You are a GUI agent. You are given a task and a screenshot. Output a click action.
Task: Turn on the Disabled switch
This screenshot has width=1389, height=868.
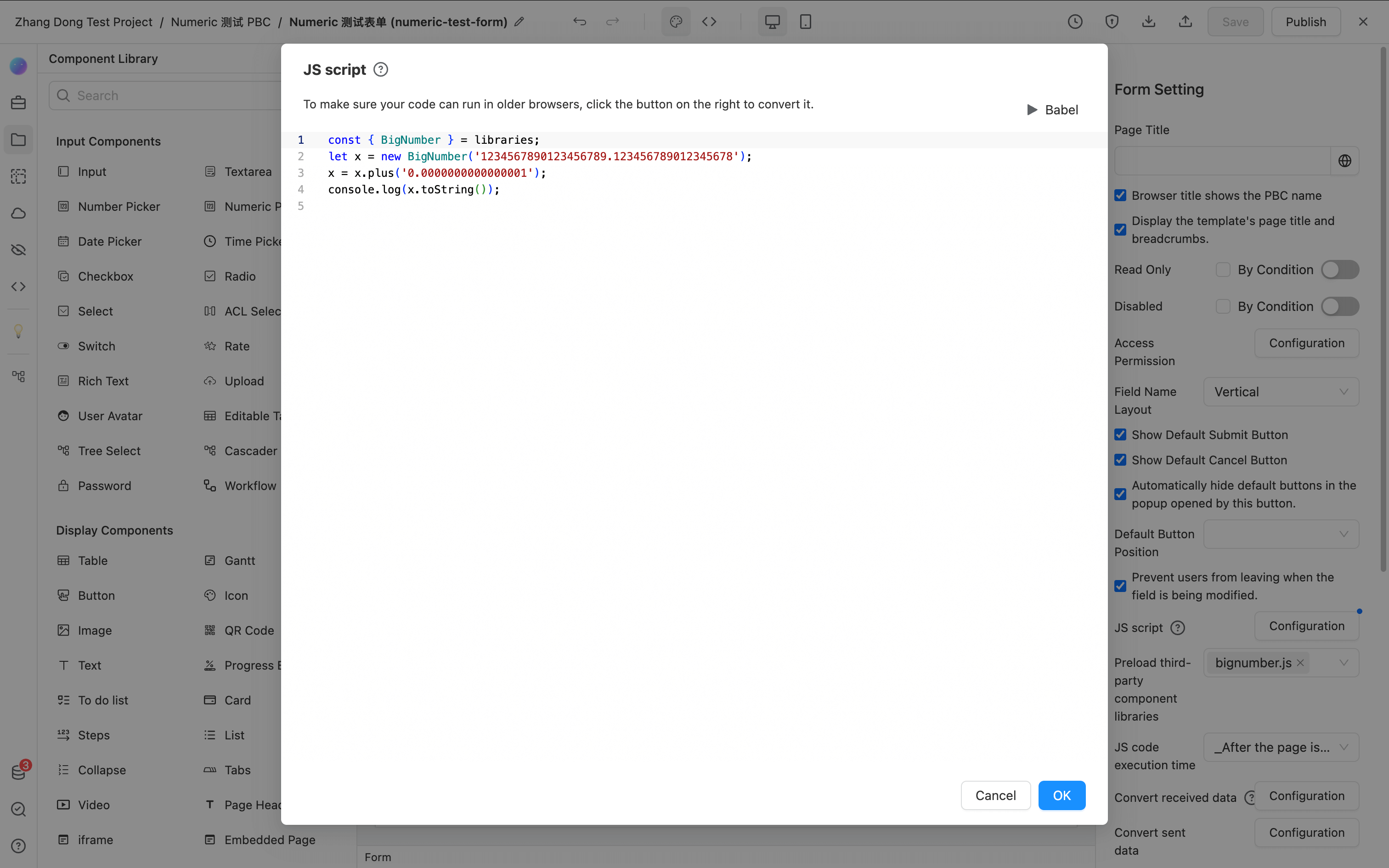(1340, 307)
